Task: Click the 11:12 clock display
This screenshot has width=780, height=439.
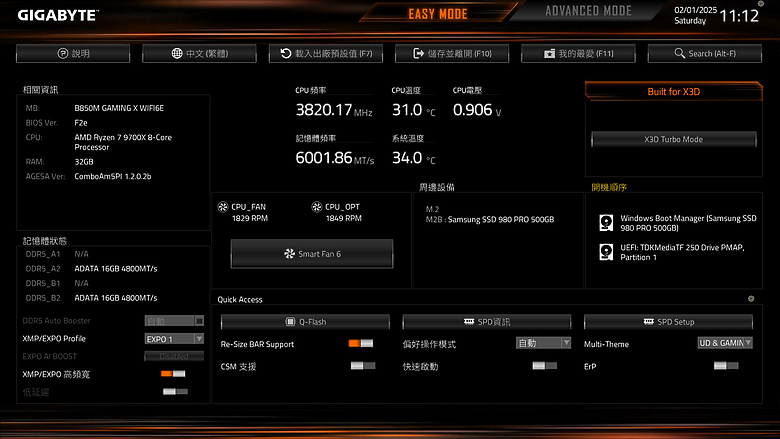Action: [x=739, y=16]
